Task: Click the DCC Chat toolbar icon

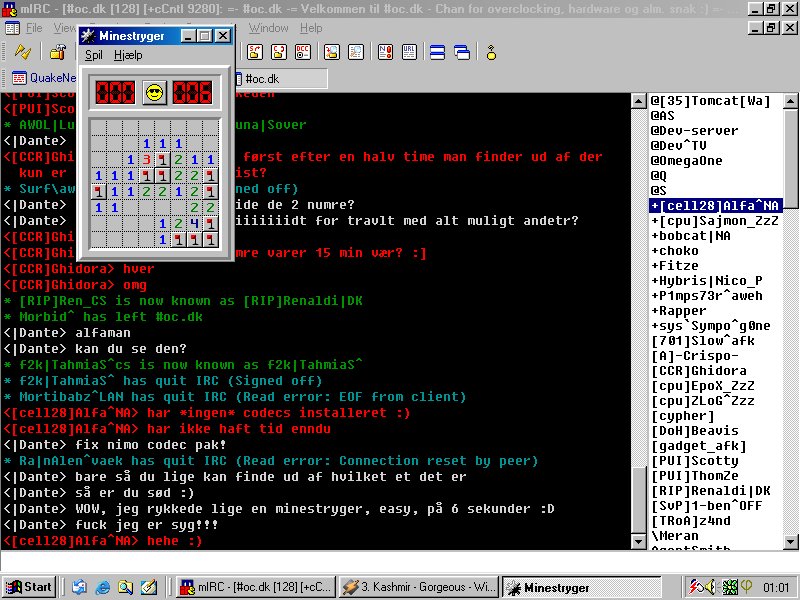Action: point(279,52)
